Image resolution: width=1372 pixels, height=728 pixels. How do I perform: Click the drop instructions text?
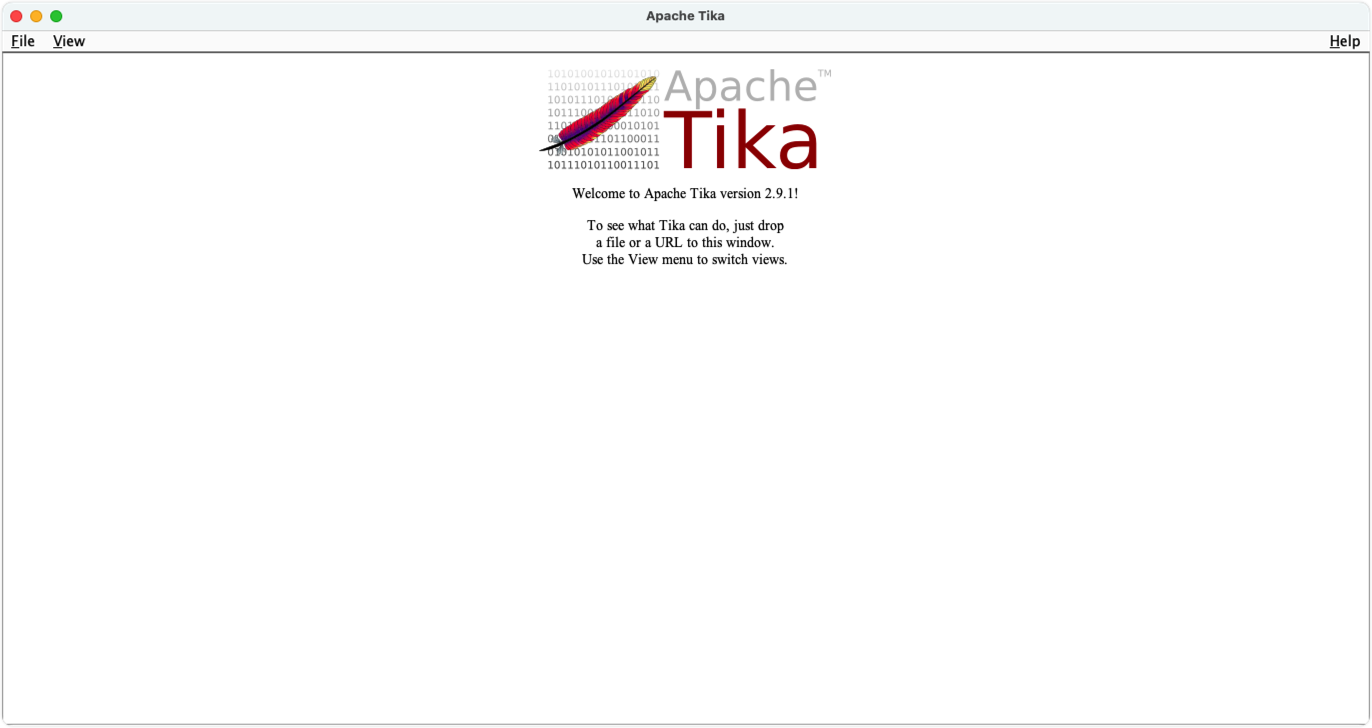point(685,241)
